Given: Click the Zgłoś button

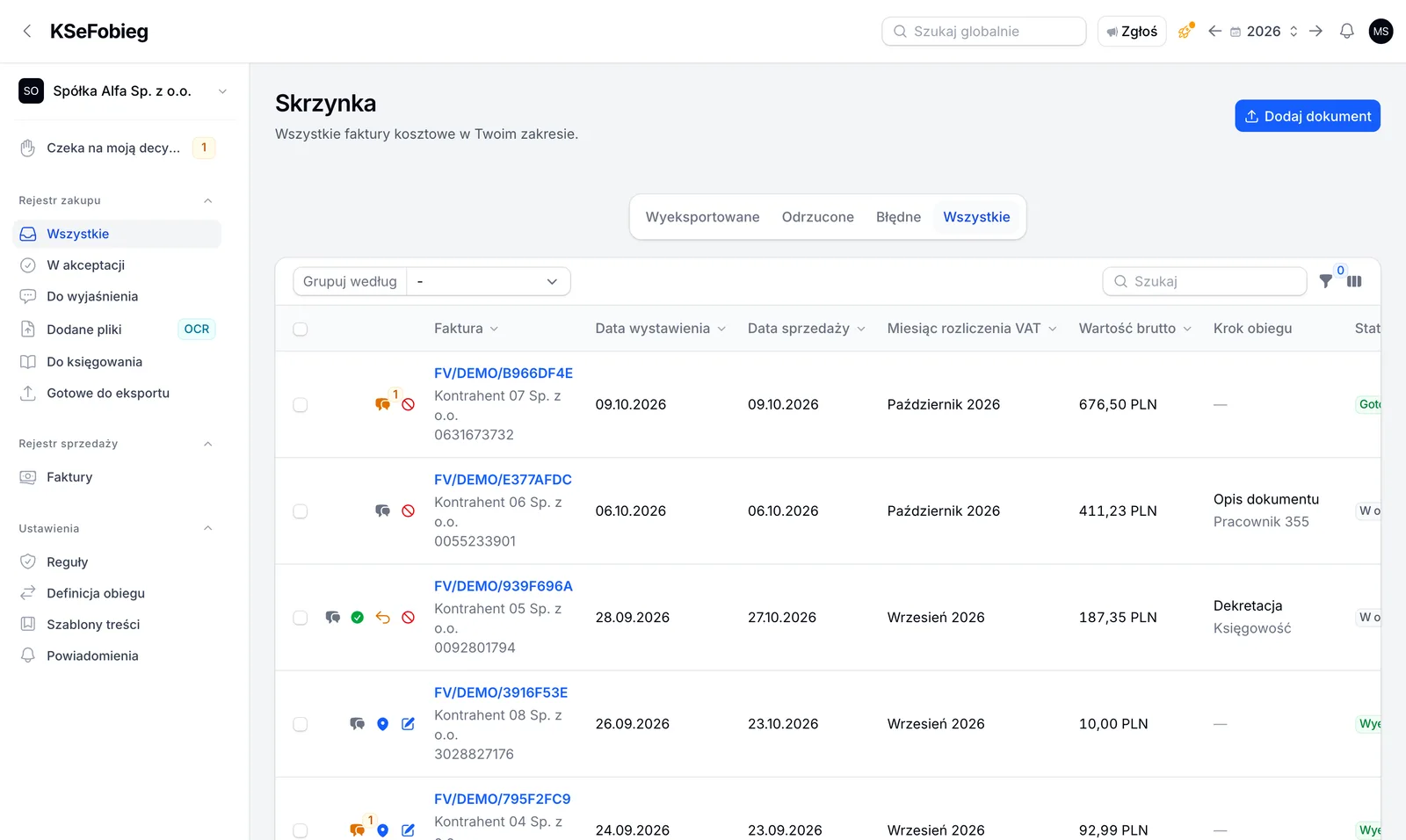Looking at the screenshot, I should coord(1132,32).
